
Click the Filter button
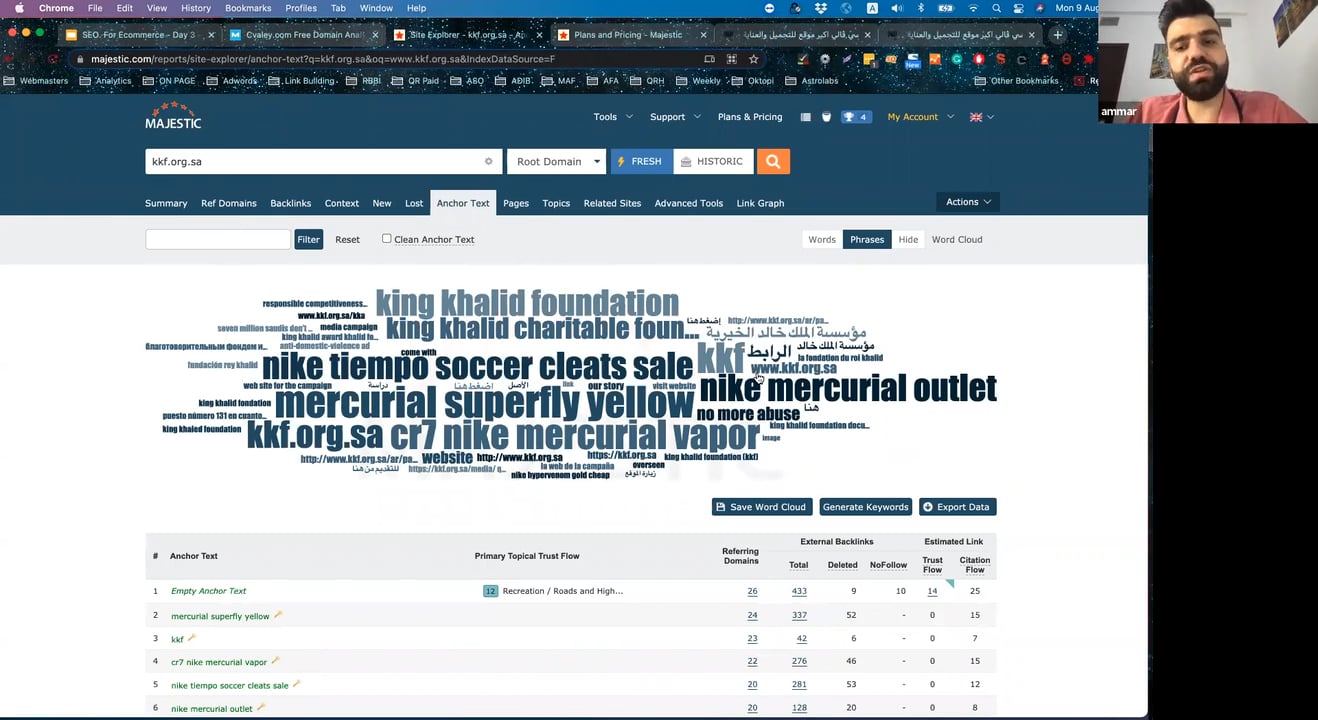[x=309, y=239]
